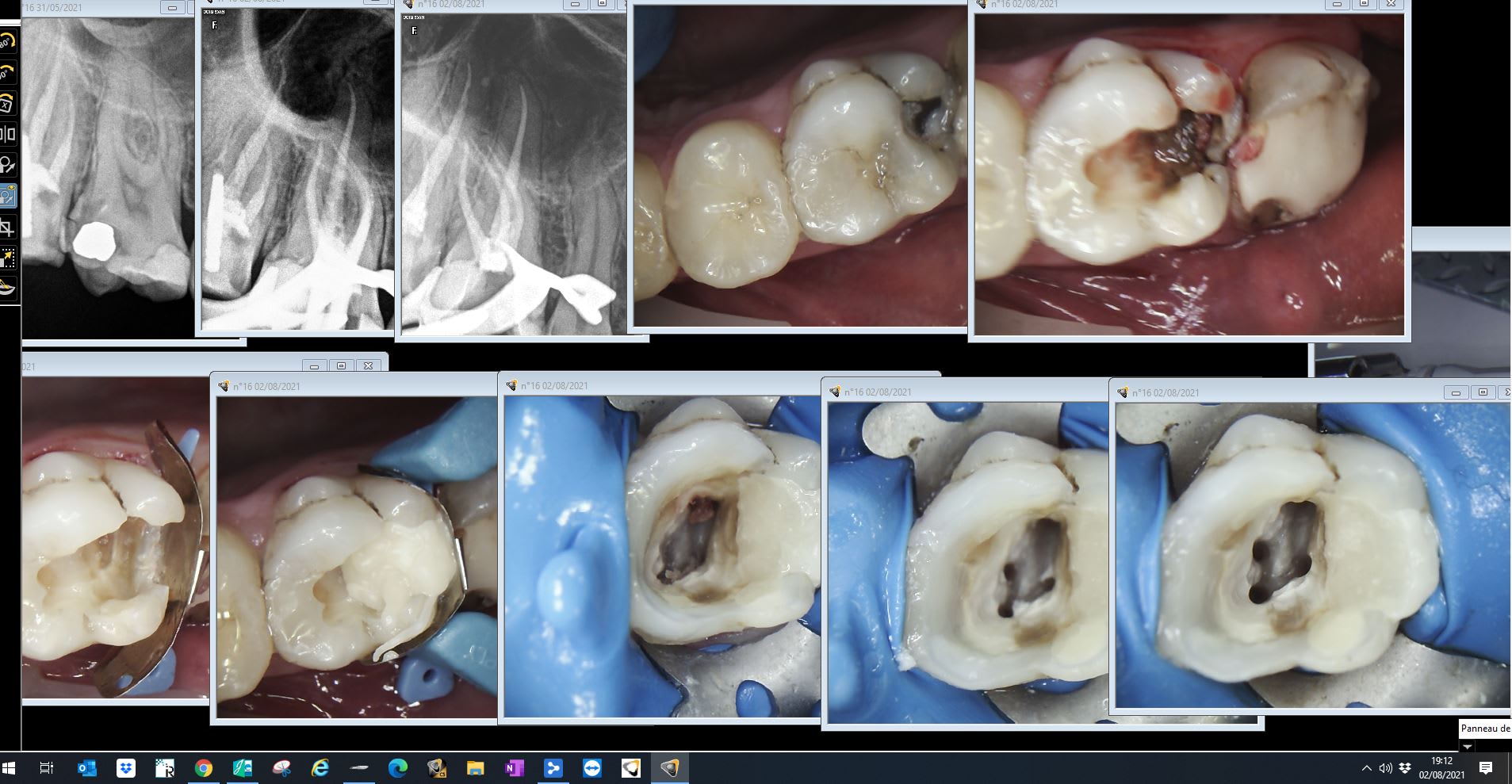Open Google Chrome from the taskbar
The height and width of the screenshot is (784, 1512).
tap(204, 768)
